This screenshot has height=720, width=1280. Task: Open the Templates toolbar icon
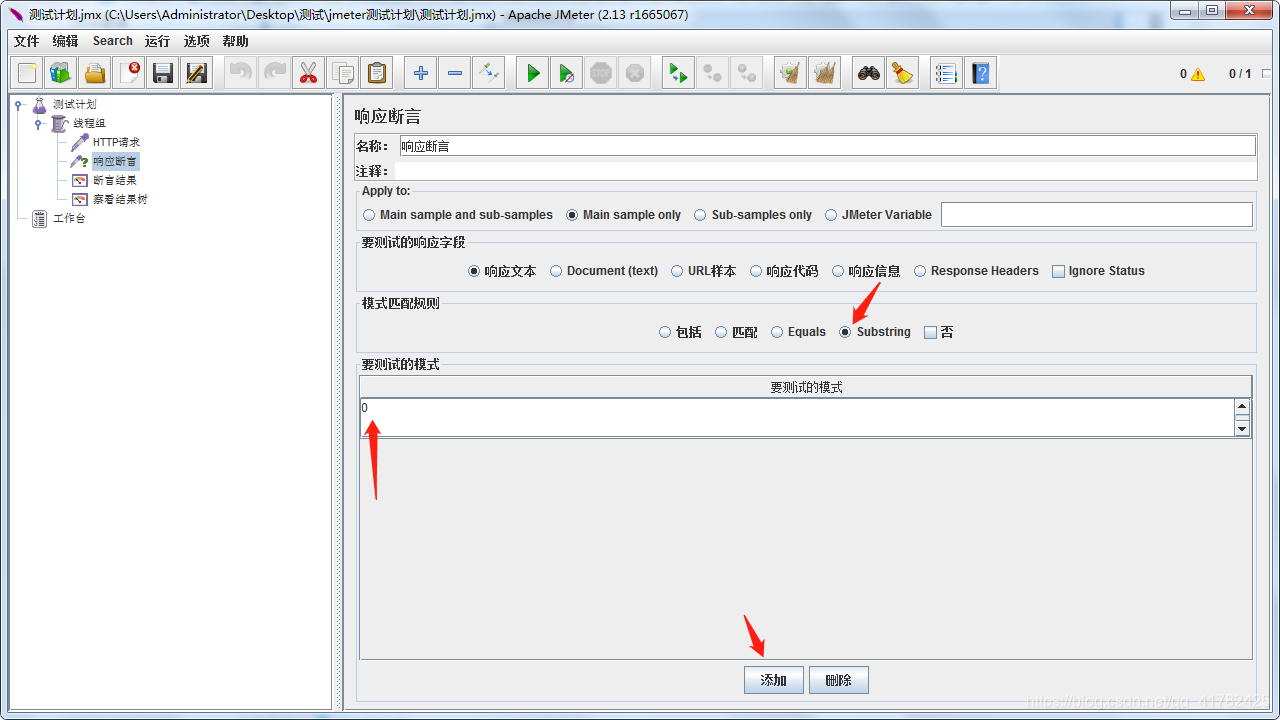(61, 73)
